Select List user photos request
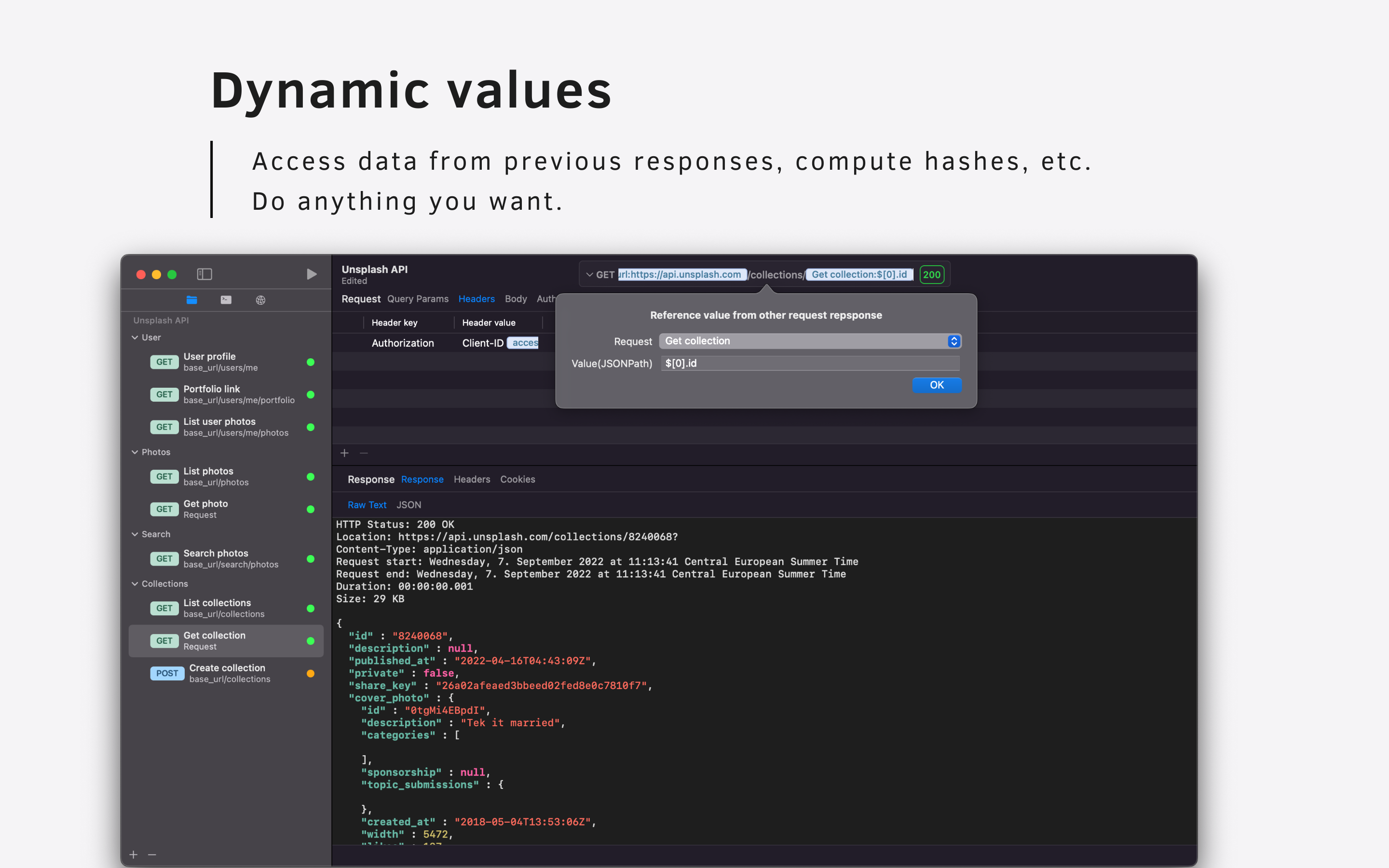The height and width of the screenshot is (868, 1389). point(226,427)
